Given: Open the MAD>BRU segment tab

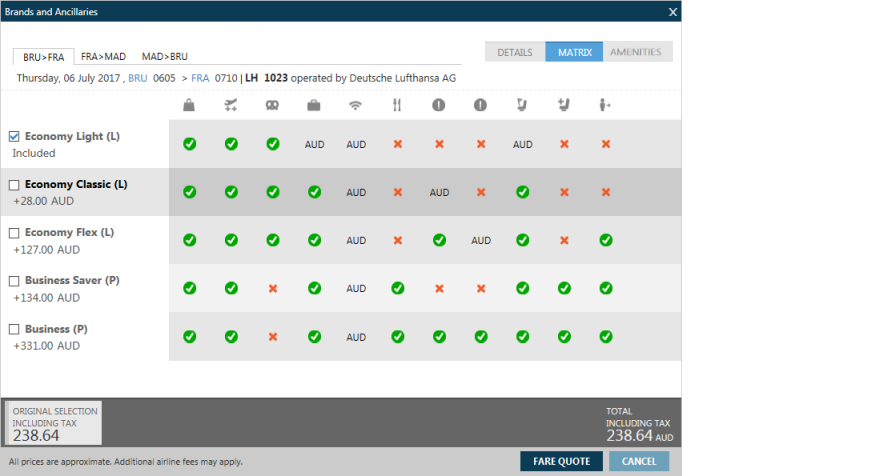Looking at the screenshot, I should pyautogui.click(x=164, y=57).
